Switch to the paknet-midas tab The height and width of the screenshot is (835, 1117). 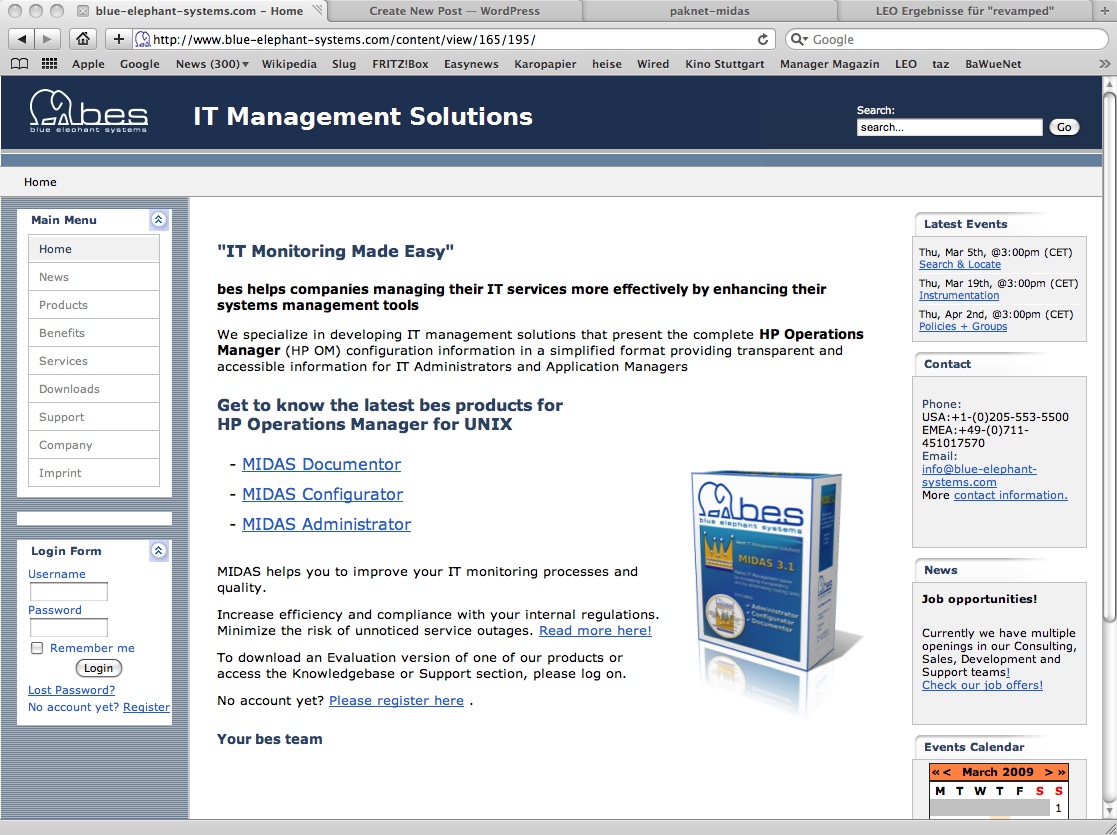pos(710,11)
